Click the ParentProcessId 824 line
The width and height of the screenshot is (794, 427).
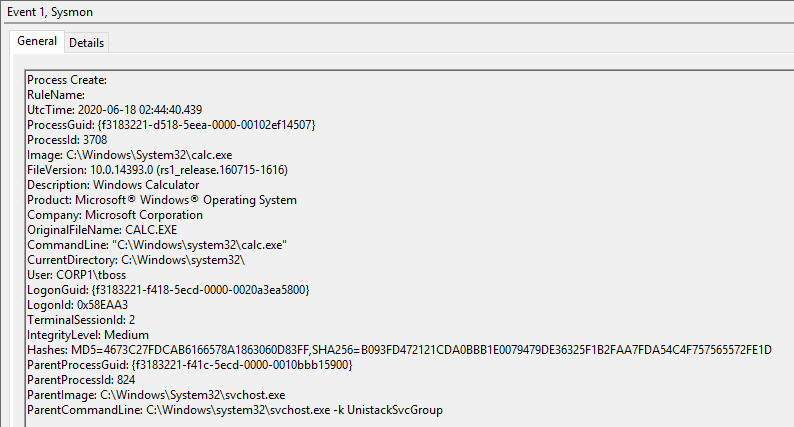click(81, 380)
